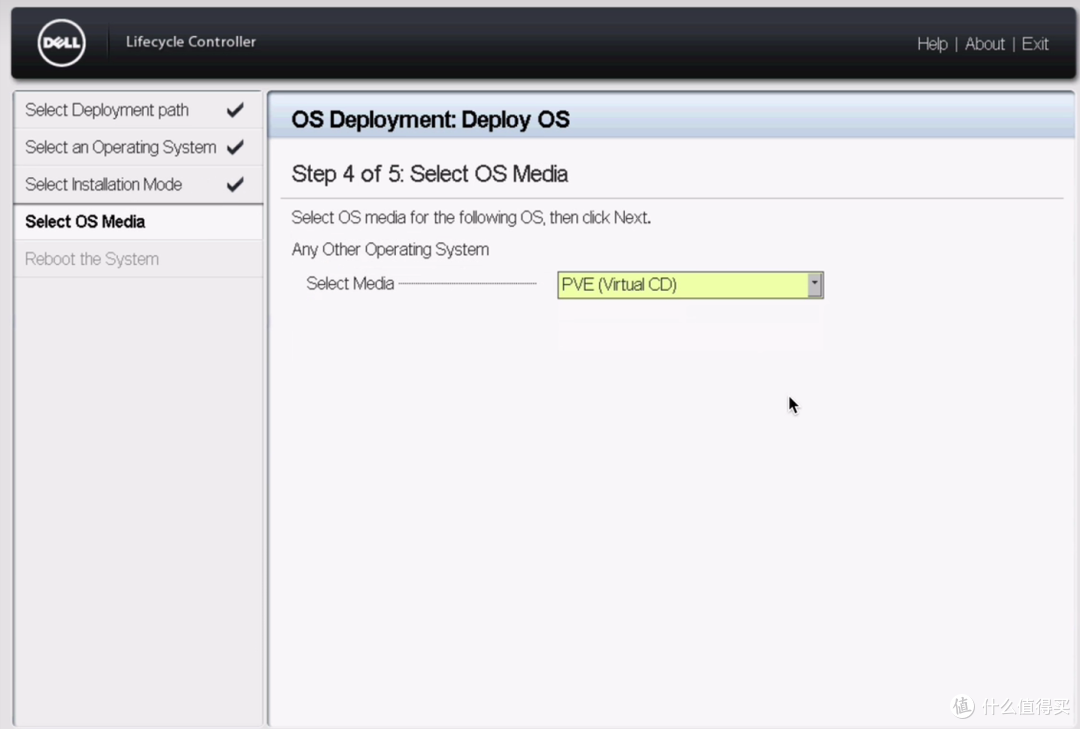The width and height of the screenshot is (1080, 729).
Task: Return to Select Installation Mode step
Action: click(103, 184)
